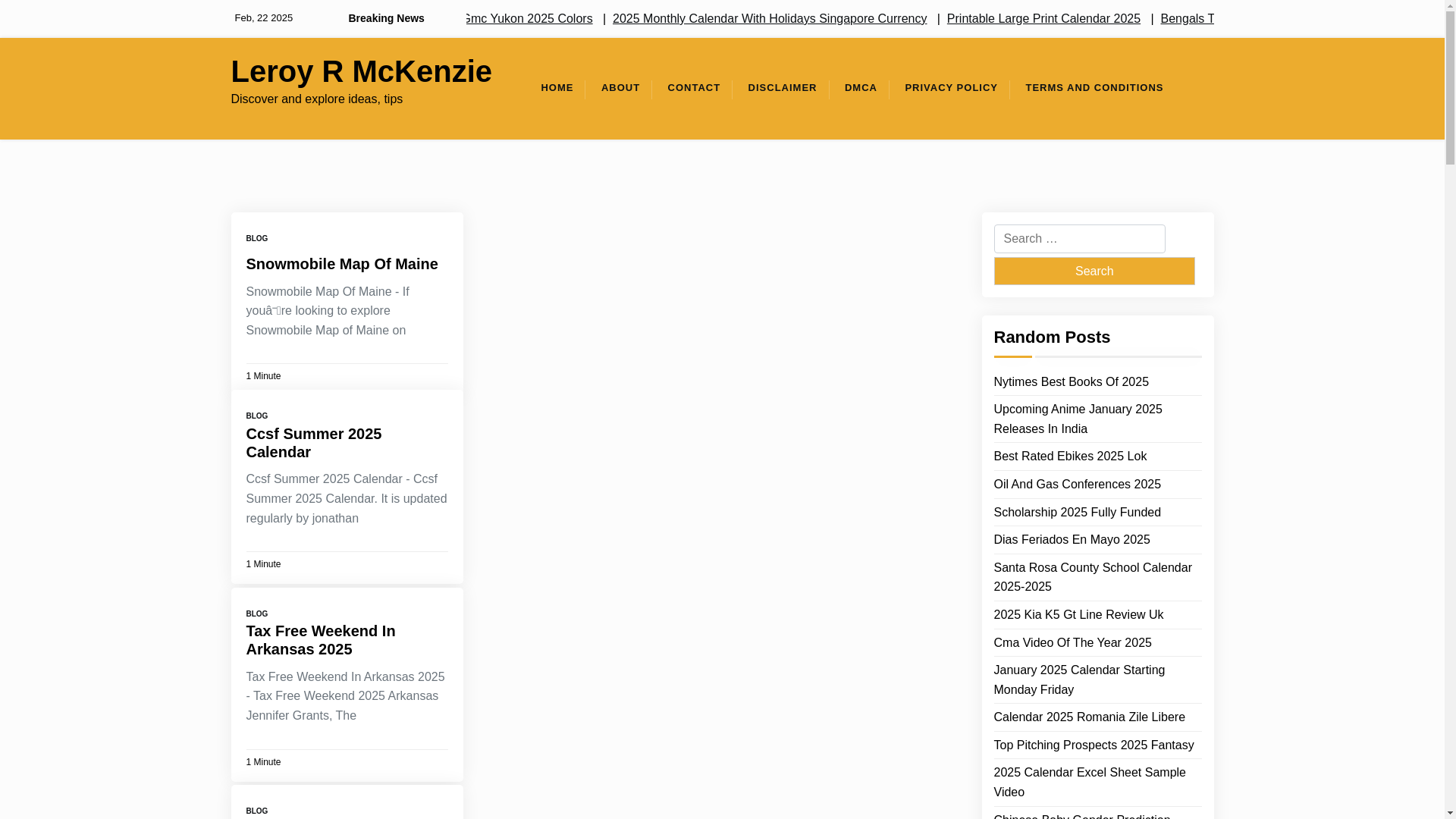Click the Breaking News label

tap(386, 18)
